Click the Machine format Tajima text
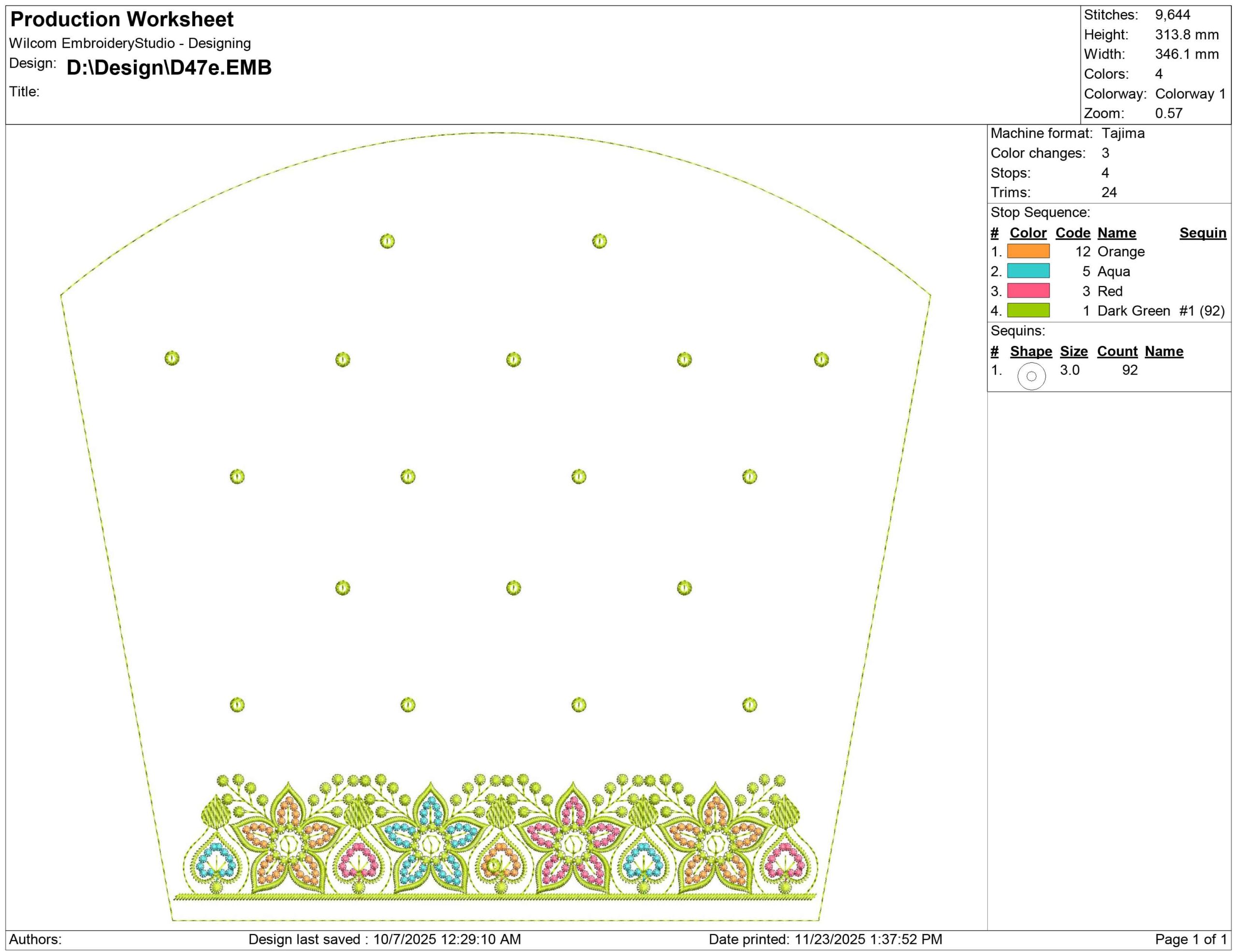1237x952 pixels. point(1122,133)
